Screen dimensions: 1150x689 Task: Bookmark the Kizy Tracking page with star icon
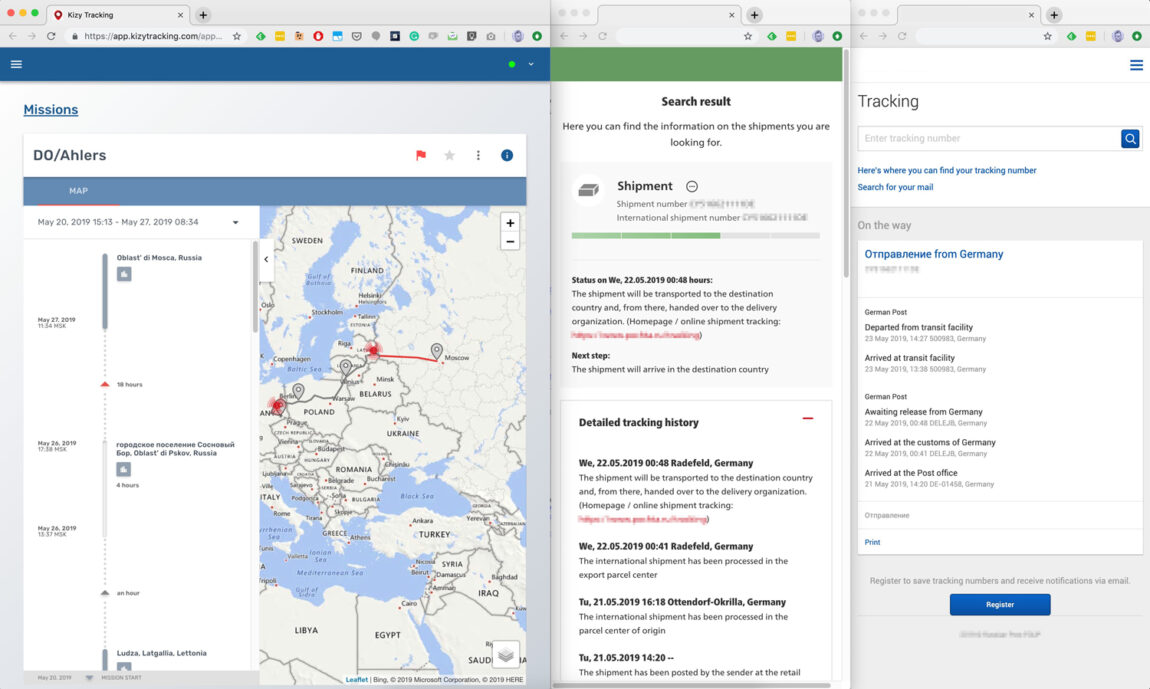(x=236, y=36)
